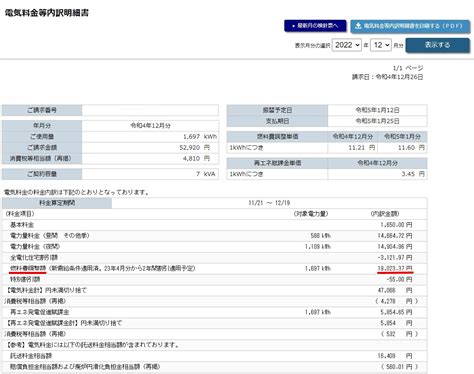The height and width of the screenshot is (374, 474).
Task: Click the 4,810 円 consumption tax value
Action: click(196, 158)
